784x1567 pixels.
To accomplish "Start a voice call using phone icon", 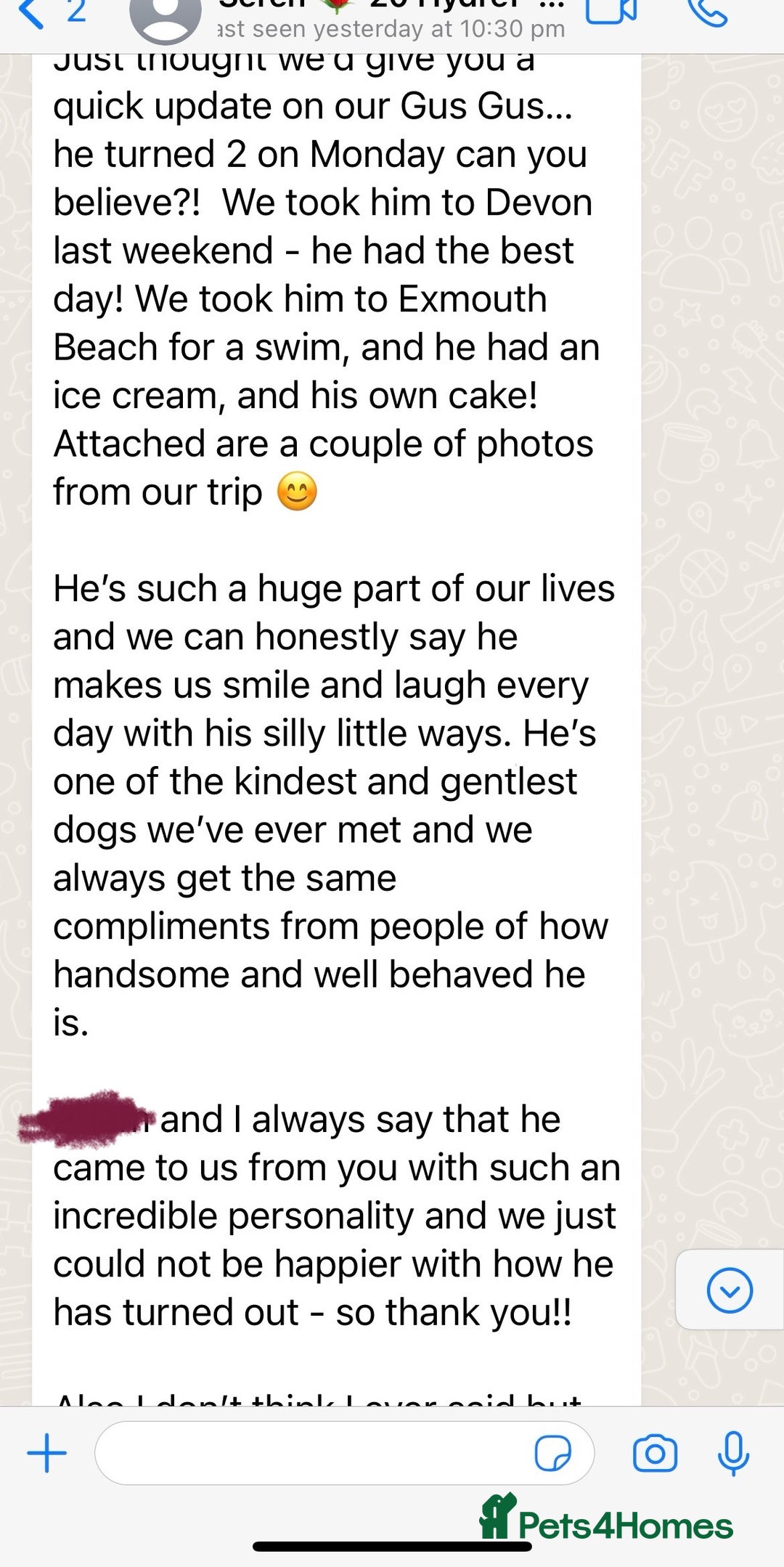I will tap(707, 12).
